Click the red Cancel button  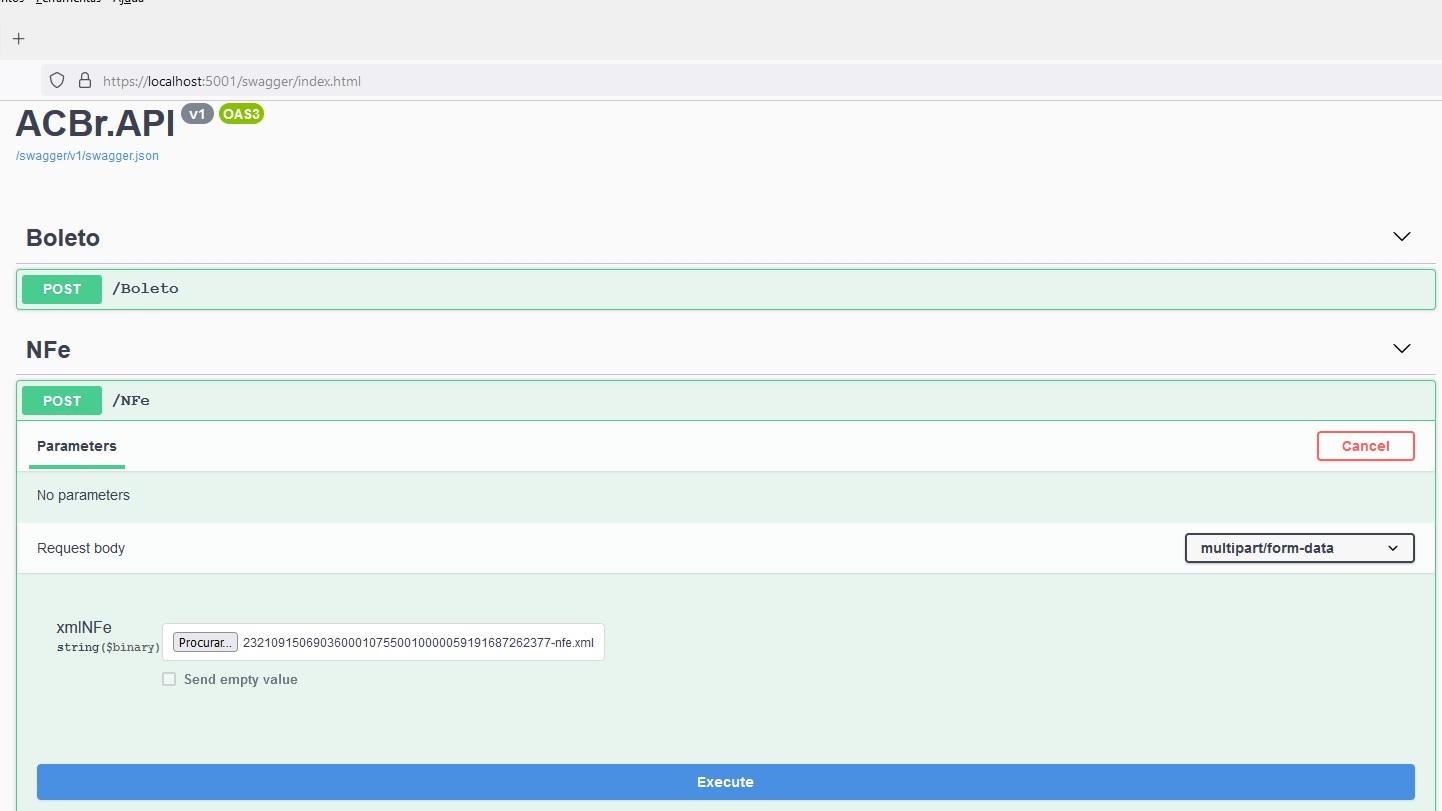[x=1365, y=446]
